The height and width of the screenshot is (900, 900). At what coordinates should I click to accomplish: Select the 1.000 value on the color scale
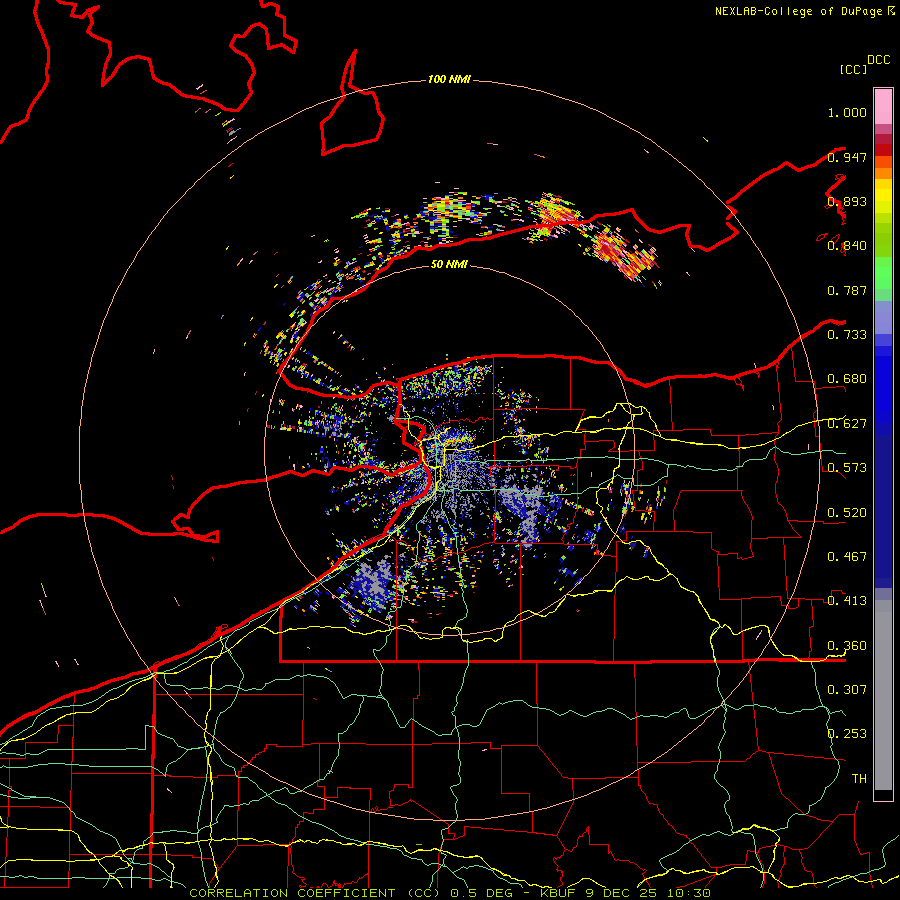click(847, 112)
